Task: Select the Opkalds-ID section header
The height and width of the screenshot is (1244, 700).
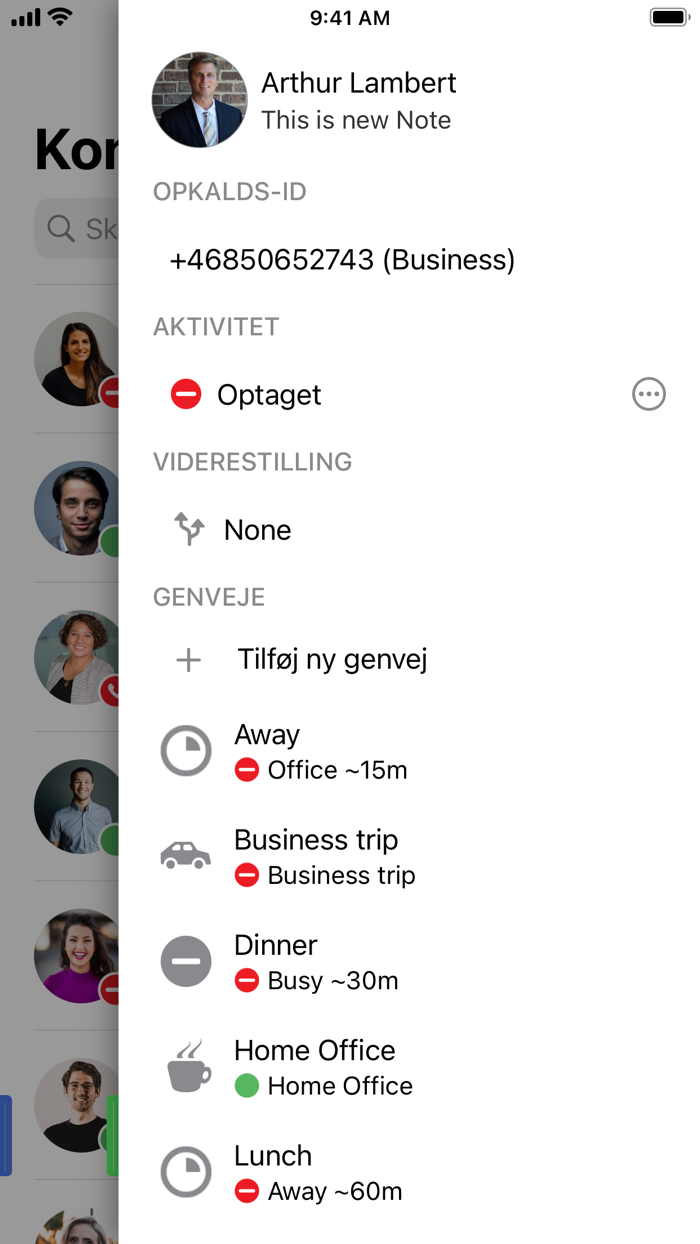Action: click(229, 192)
